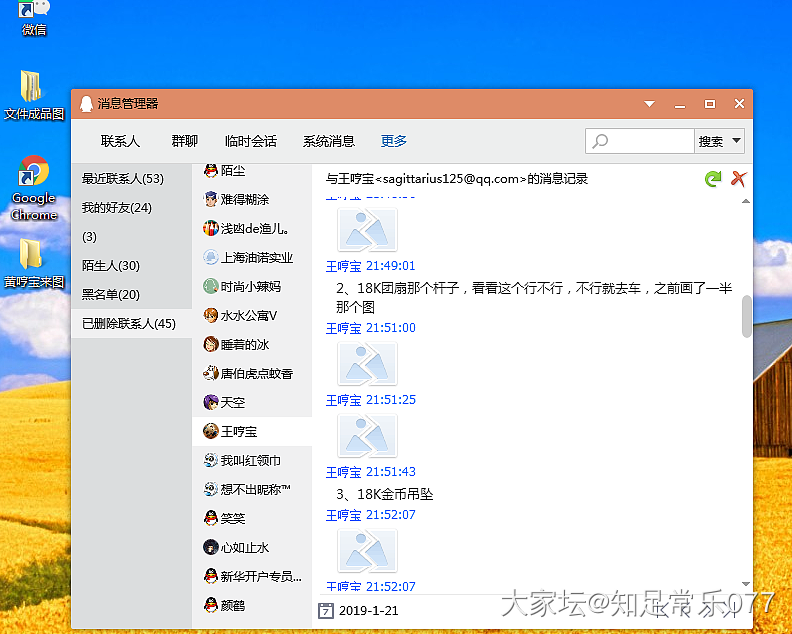Click the red delete record icon

coord(739,179)
